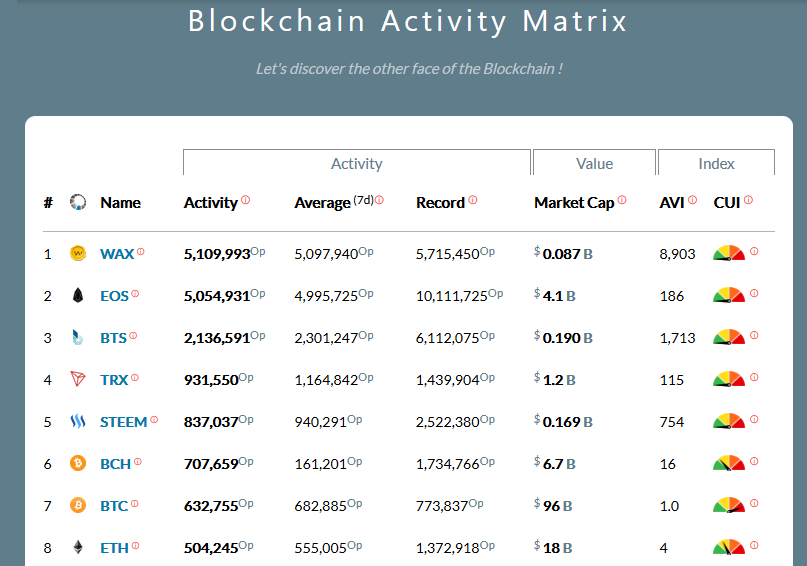This screenshot has width=807, height=566.
Task: Open info icon next to Average (7d) header
Action: point(379,200)
